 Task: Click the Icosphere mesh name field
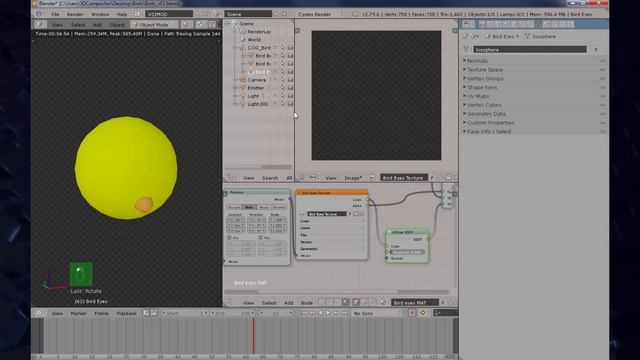529,49
